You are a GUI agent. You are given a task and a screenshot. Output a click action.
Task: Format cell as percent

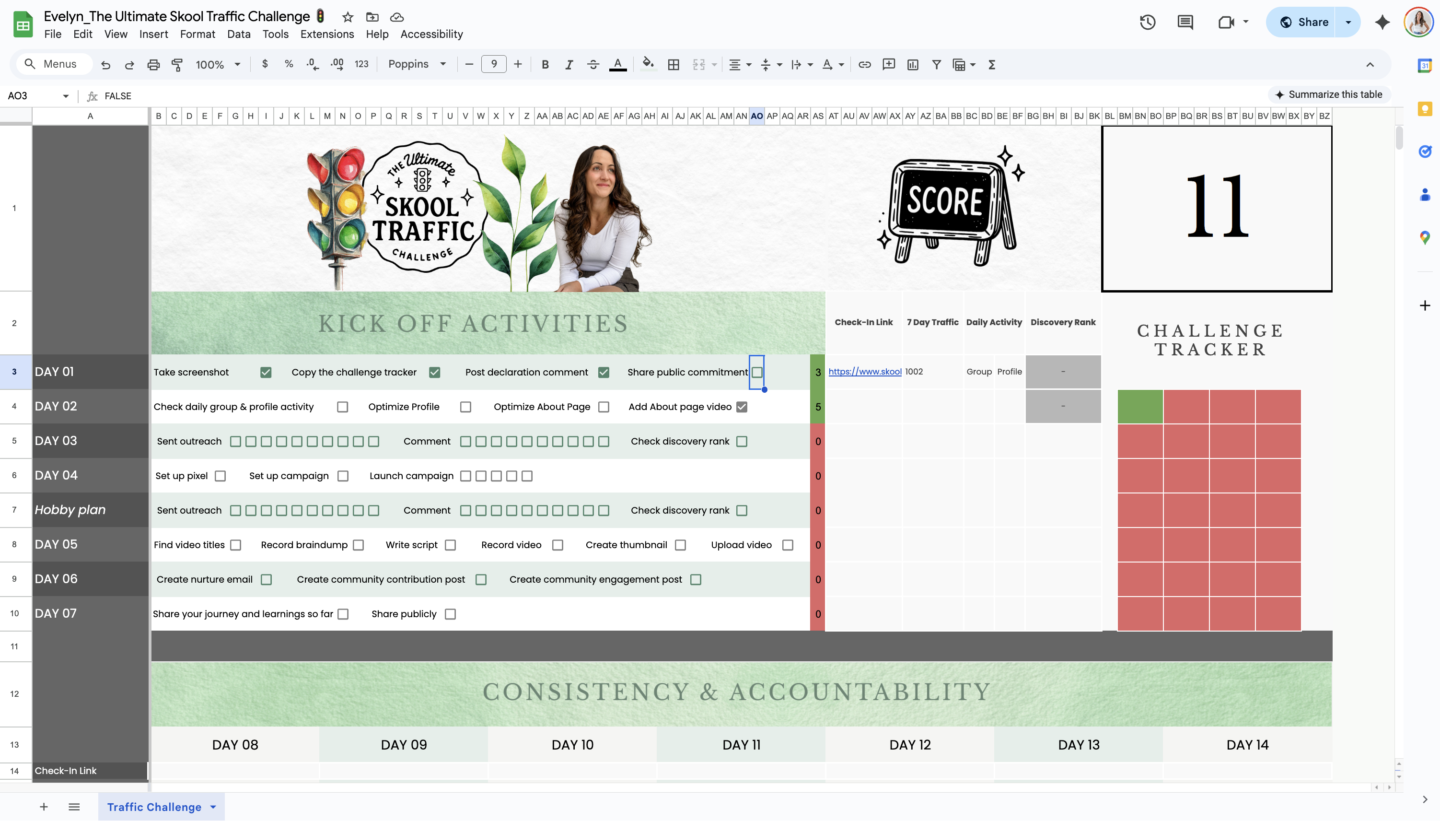coord(288,64)
